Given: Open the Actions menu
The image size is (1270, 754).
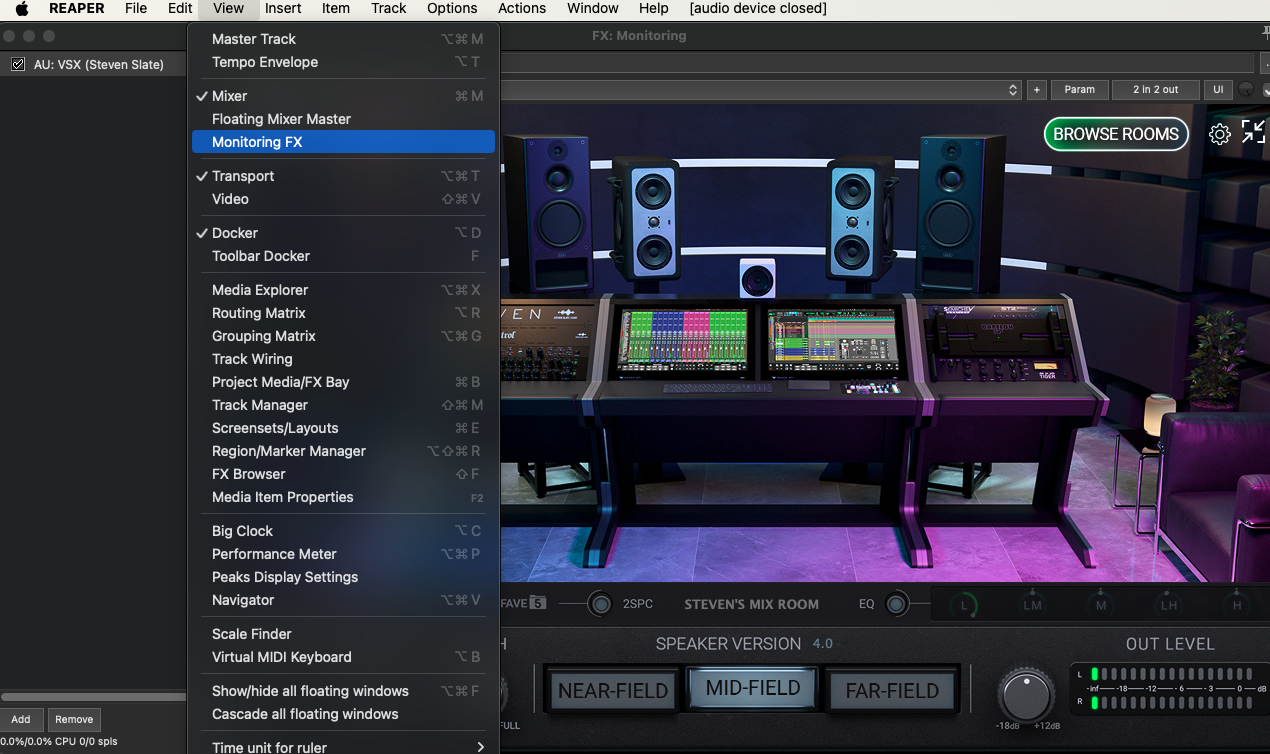Looking at the screenshot, I should [x=522, y=8].
